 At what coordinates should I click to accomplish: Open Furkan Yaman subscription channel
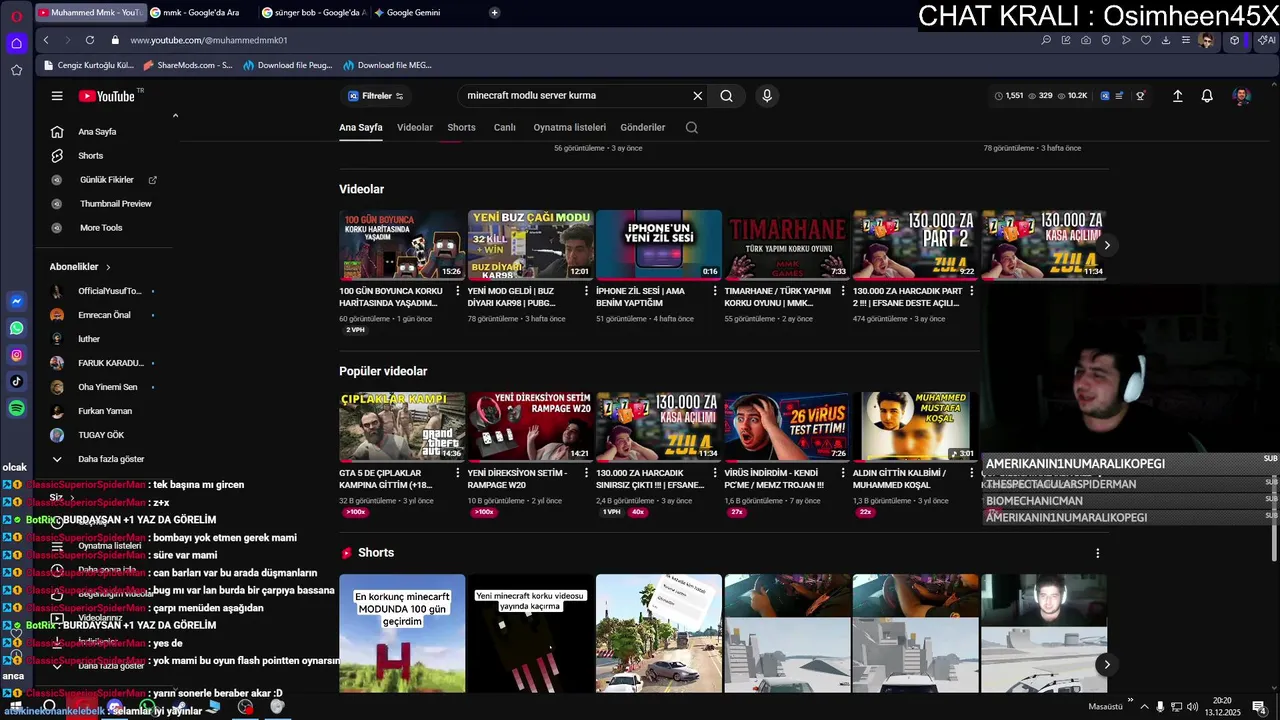(105, 411)
